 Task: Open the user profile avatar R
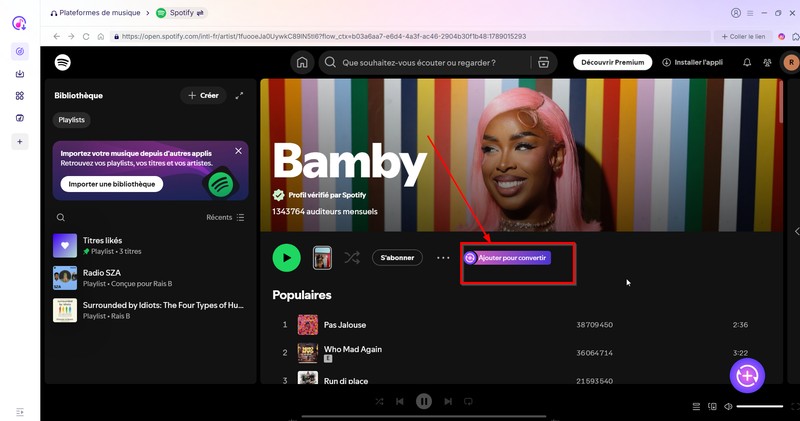click(x=791, y=62)
